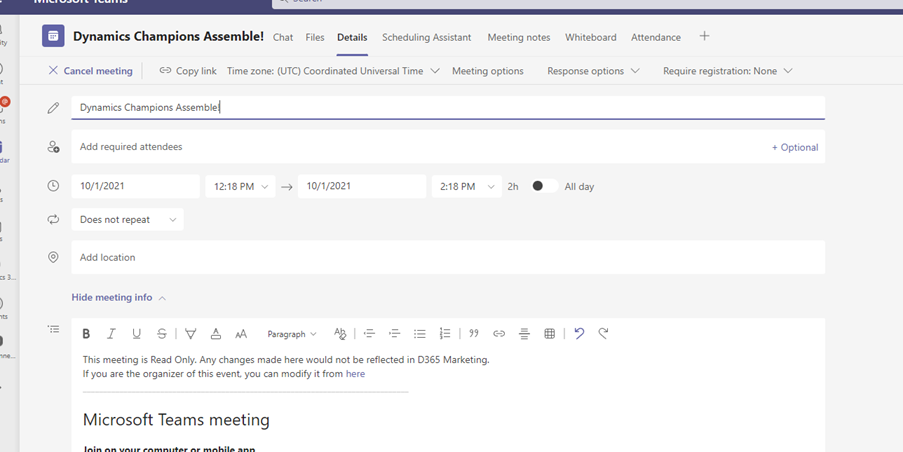The image size is (903, 452).
Task: Click the end date field 10/1/2021
Action: tap(362, 186)
